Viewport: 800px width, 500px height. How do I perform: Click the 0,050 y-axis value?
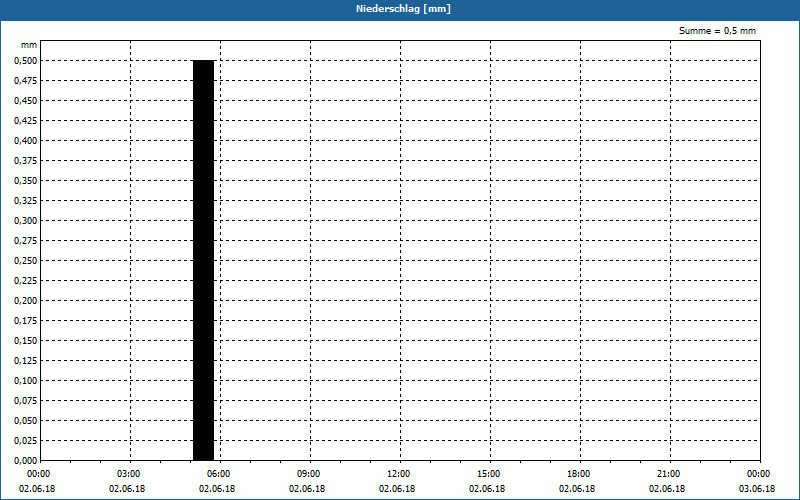(26, 421)
